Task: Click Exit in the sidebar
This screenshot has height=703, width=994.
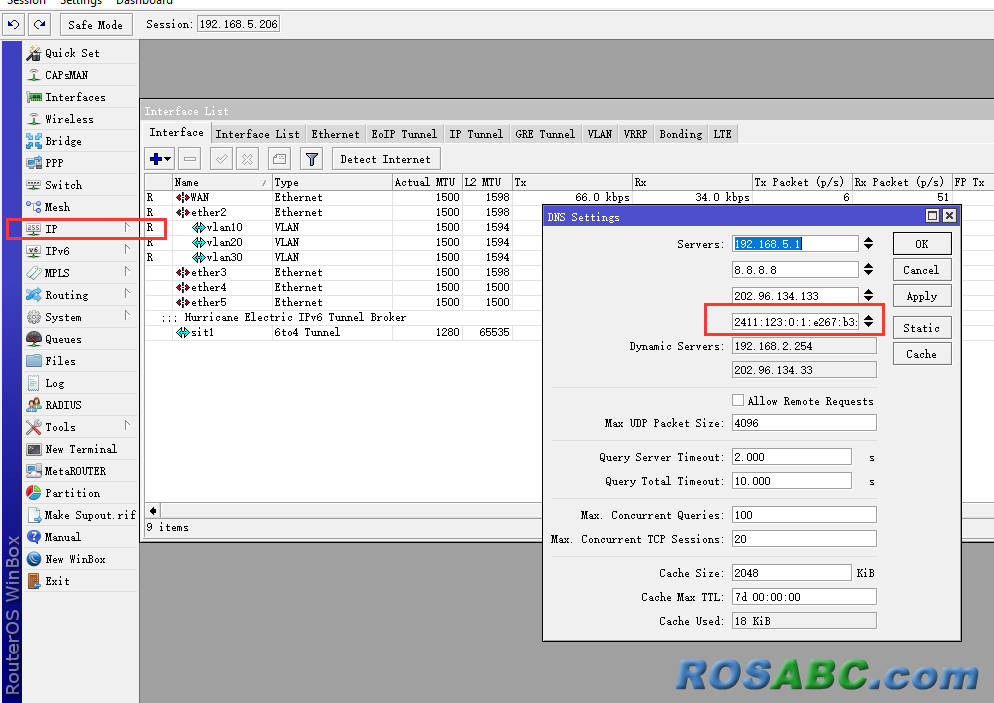Action: pos(81,581)
